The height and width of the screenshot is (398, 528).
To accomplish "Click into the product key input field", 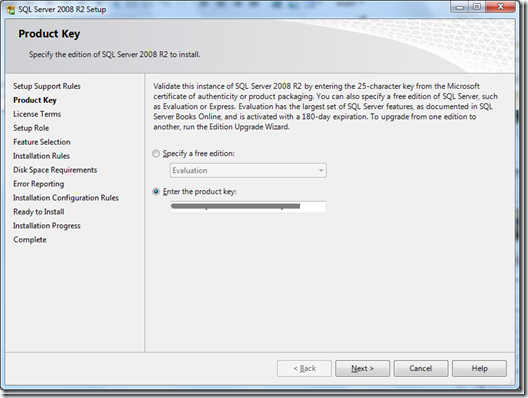I will coord(248,207).
